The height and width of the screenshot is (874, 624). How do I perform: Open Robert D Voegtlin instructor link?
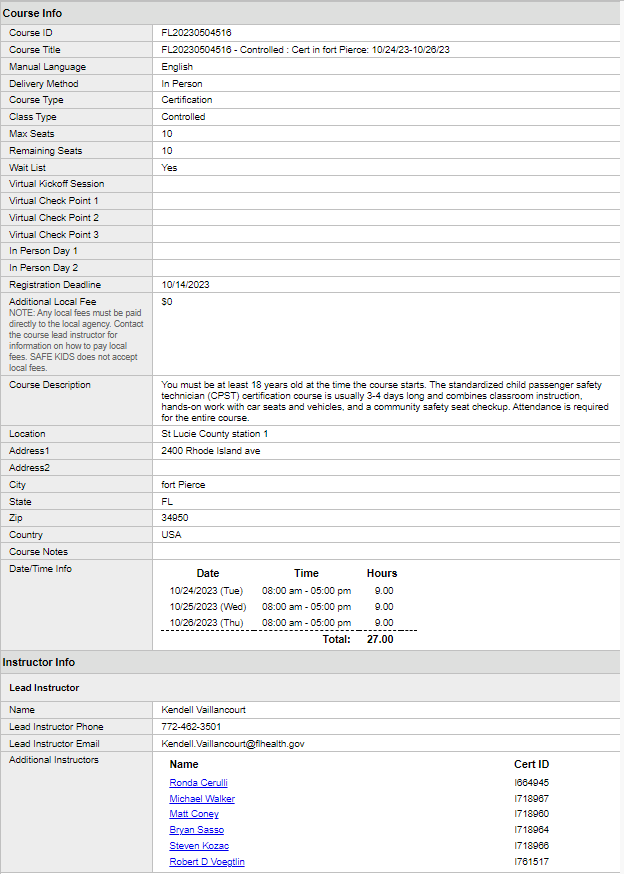pos(207,862)
